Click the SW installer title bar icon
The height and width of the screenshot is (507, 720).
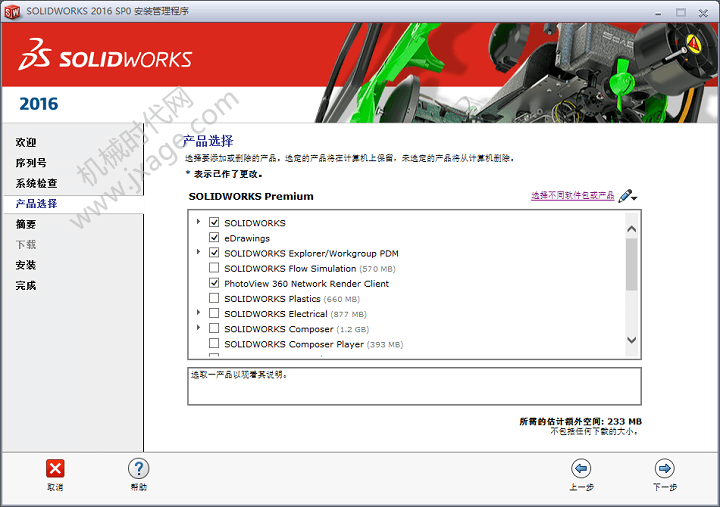point(12,11)
